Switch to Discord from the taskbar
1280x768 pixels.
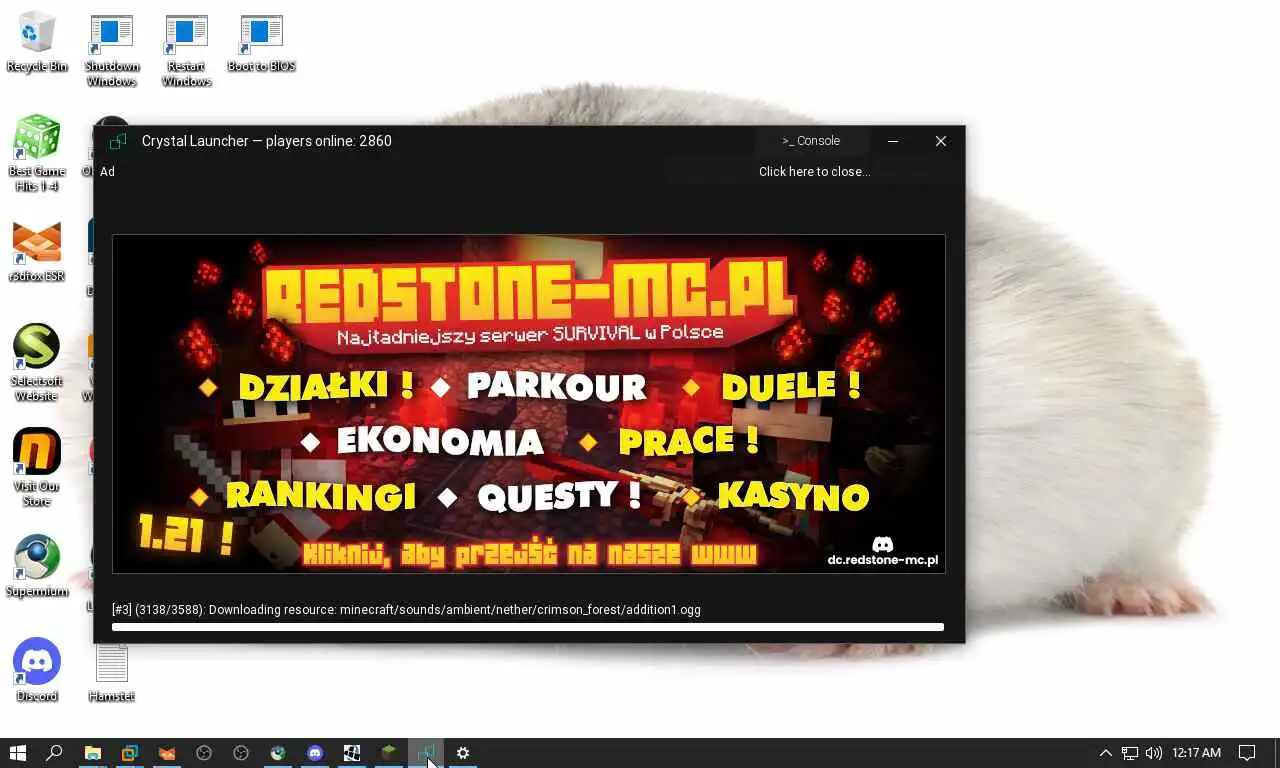[315, 753]
